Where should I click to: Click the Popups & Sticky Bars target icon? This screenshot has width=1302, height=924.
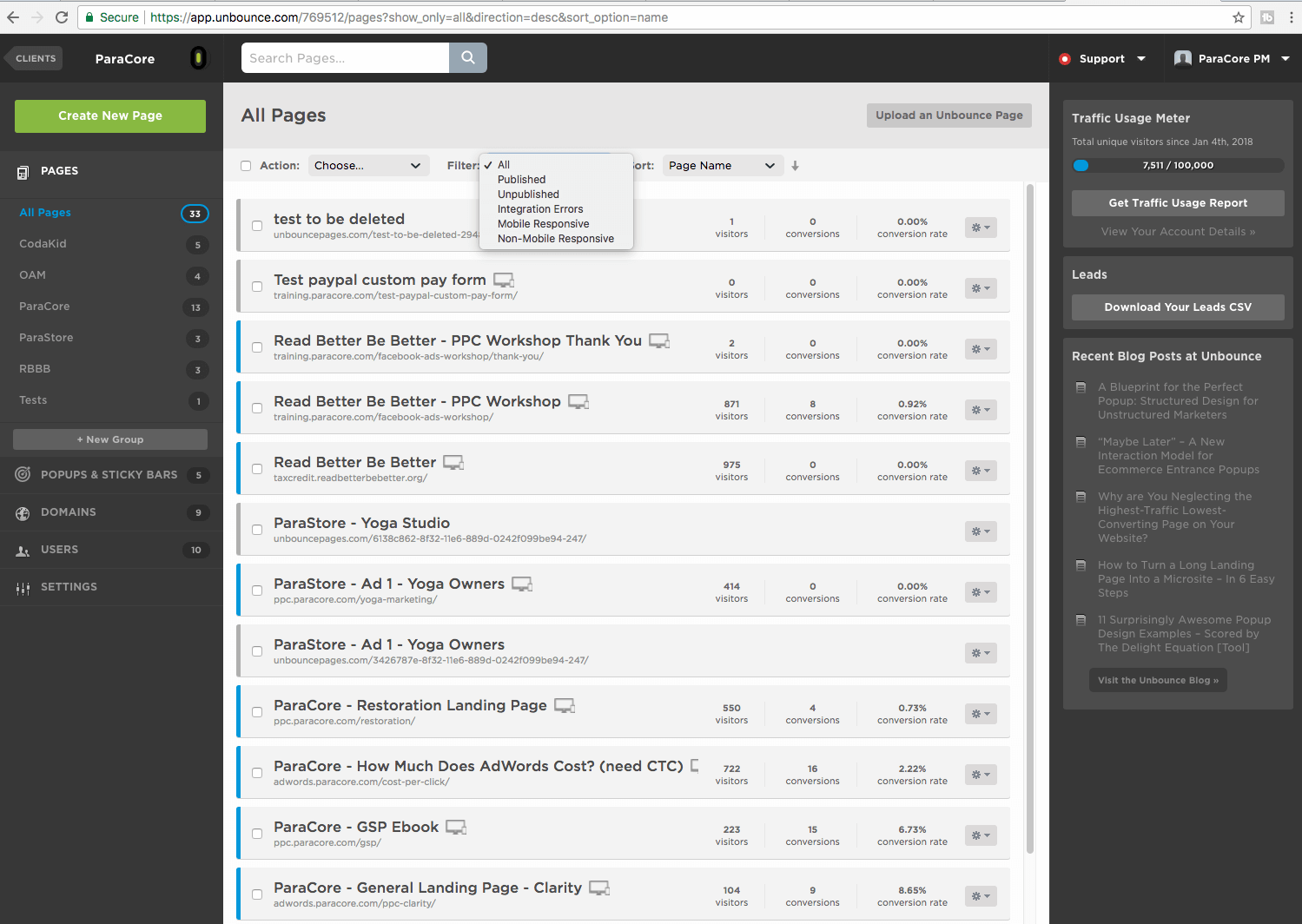(23, 474)
